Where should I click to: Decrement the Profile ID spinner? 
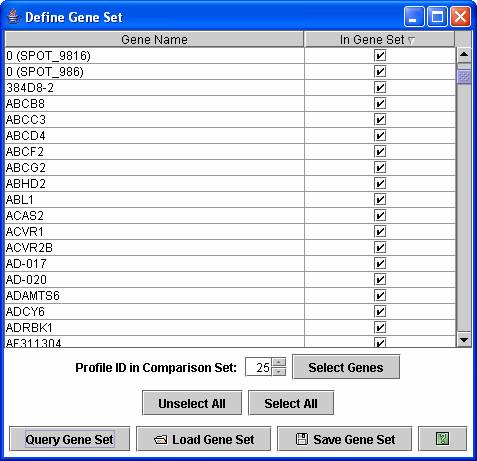coord(279,372)
